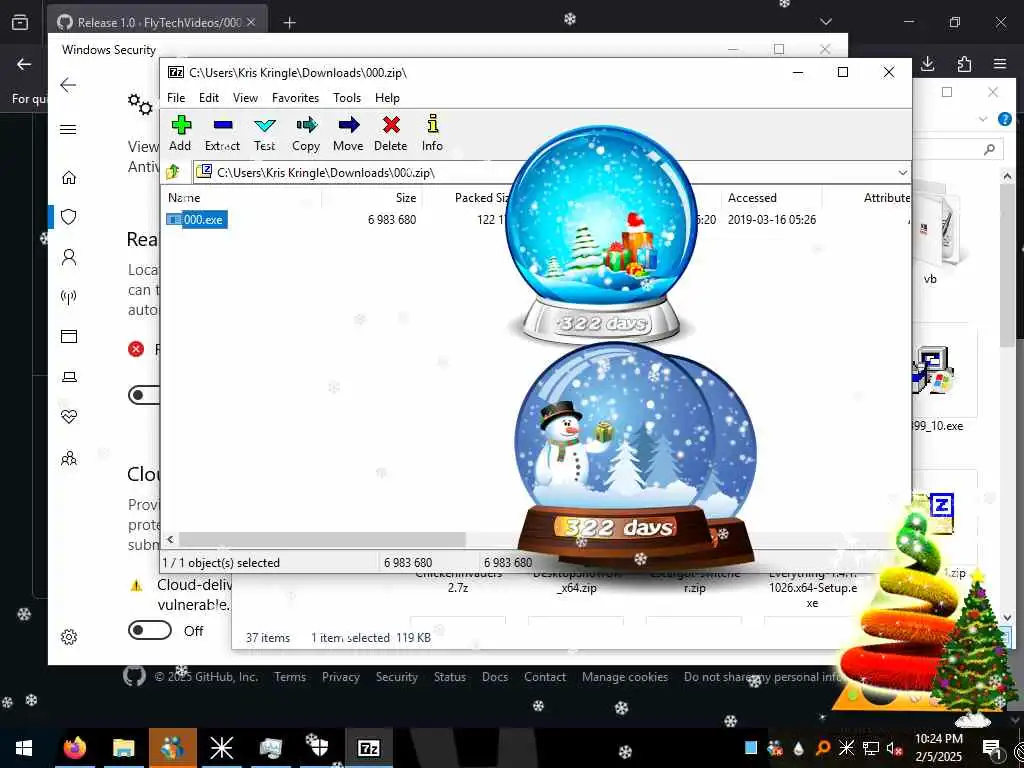Open Account protection in Windows Security sidebar
The height and width of the screenshot is (768, 1024).
69,257
